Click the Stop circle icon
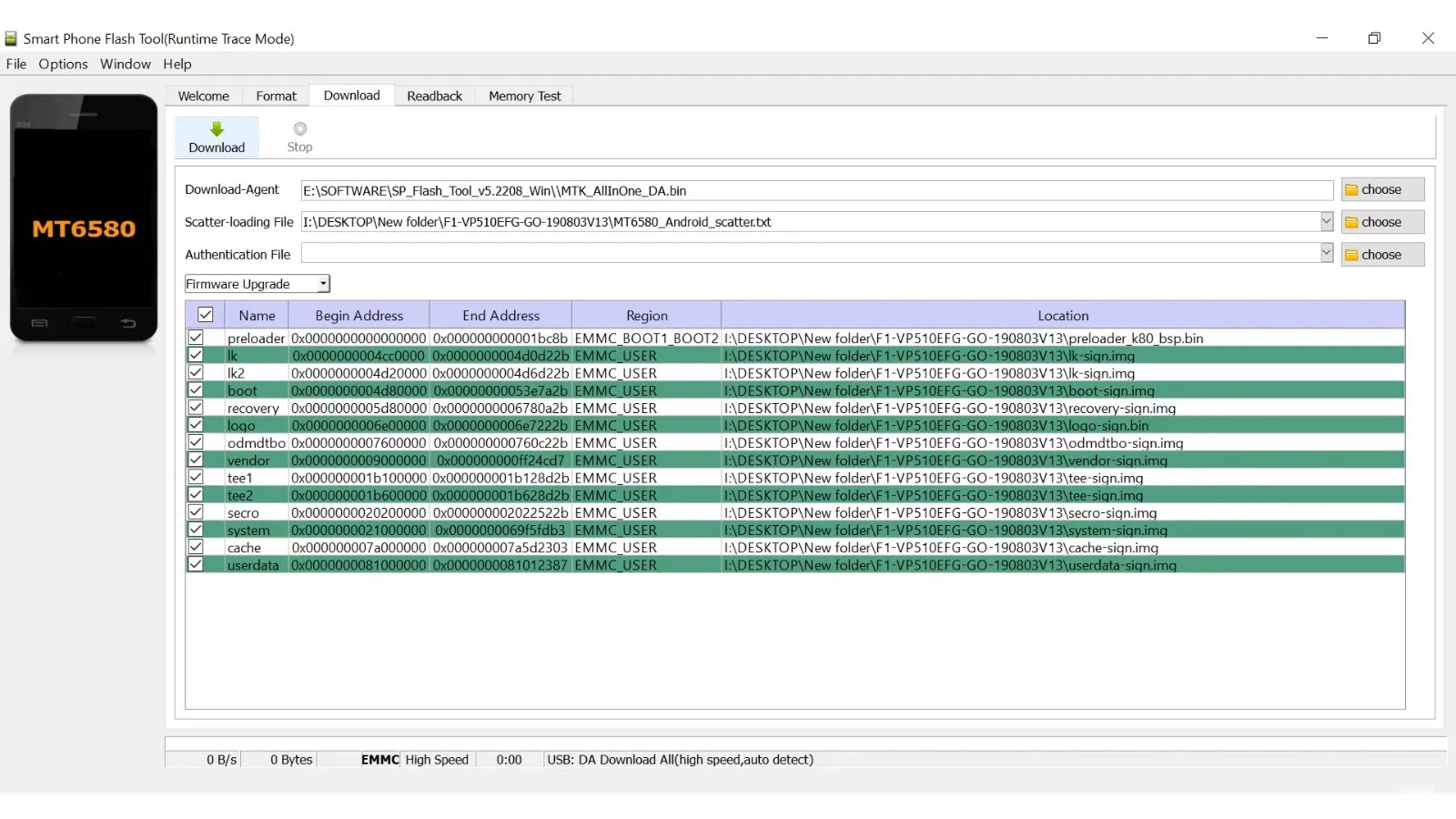This screenshot has width=1456, height=819. click(x=300, y=129)
